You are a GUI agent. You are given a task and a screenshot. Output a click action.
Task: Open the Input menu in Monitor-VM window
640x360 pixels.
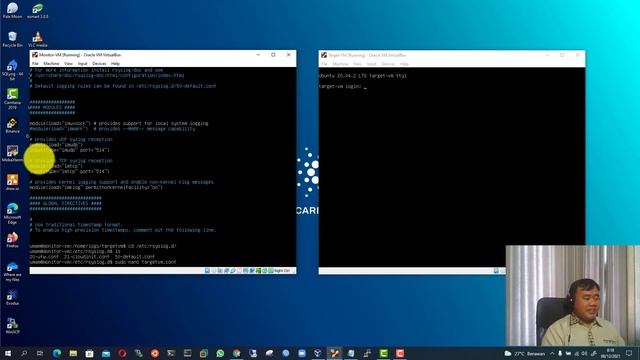tap(82, 64)
